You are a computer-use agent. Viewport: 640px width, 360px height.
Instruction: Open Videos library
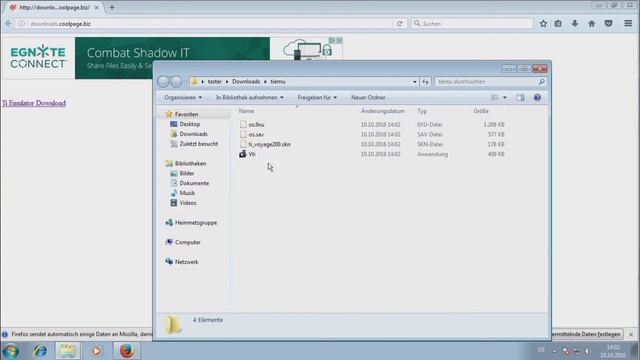tap(188, 203)
